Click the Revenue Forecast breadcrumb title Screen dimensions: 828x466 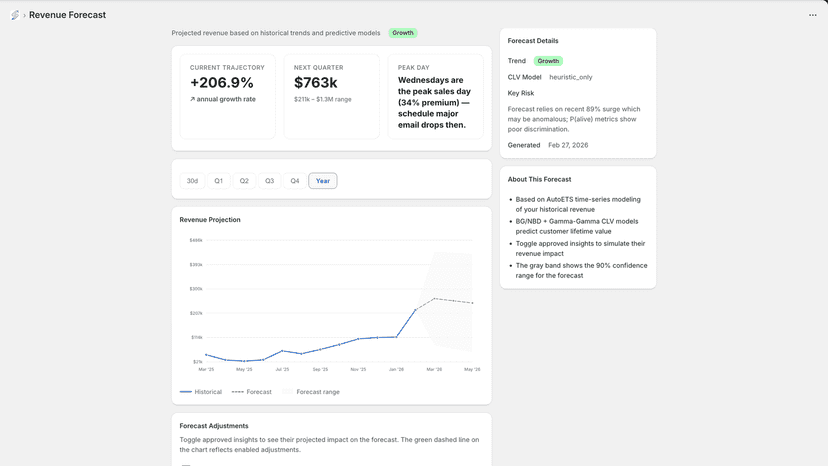click(68, 15)
